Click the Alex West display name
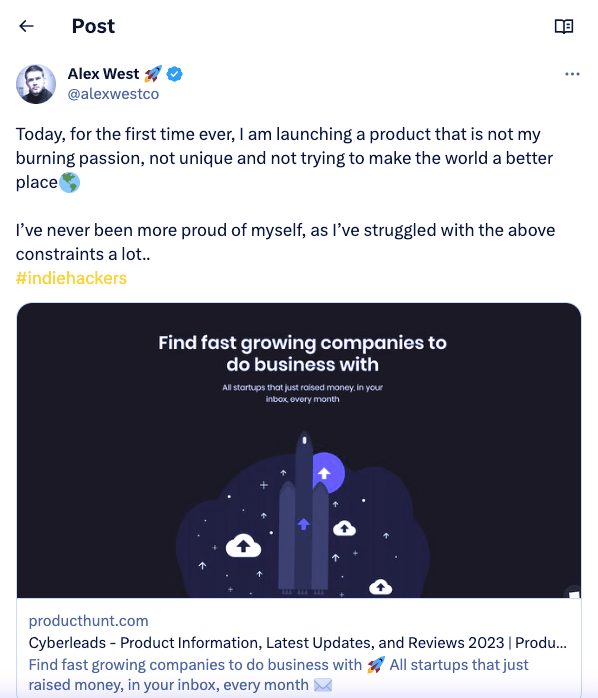This screenshot has height=698, width=598. tap(103, 74)
